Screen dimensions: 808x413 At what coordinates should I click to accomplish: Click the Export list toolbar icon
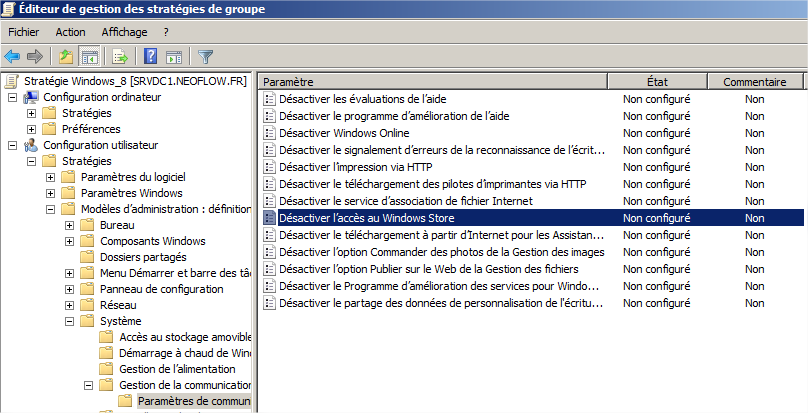(120, 56)
